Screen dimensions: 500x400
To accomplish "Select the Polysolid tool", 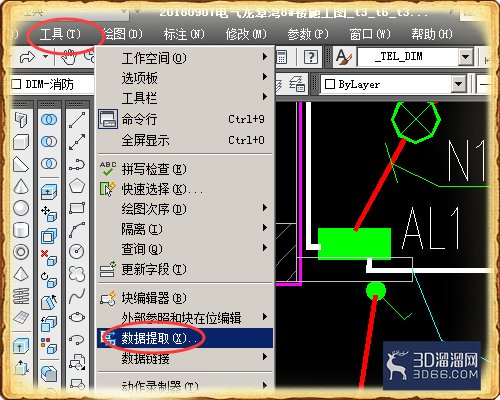I will coord(21,120).
